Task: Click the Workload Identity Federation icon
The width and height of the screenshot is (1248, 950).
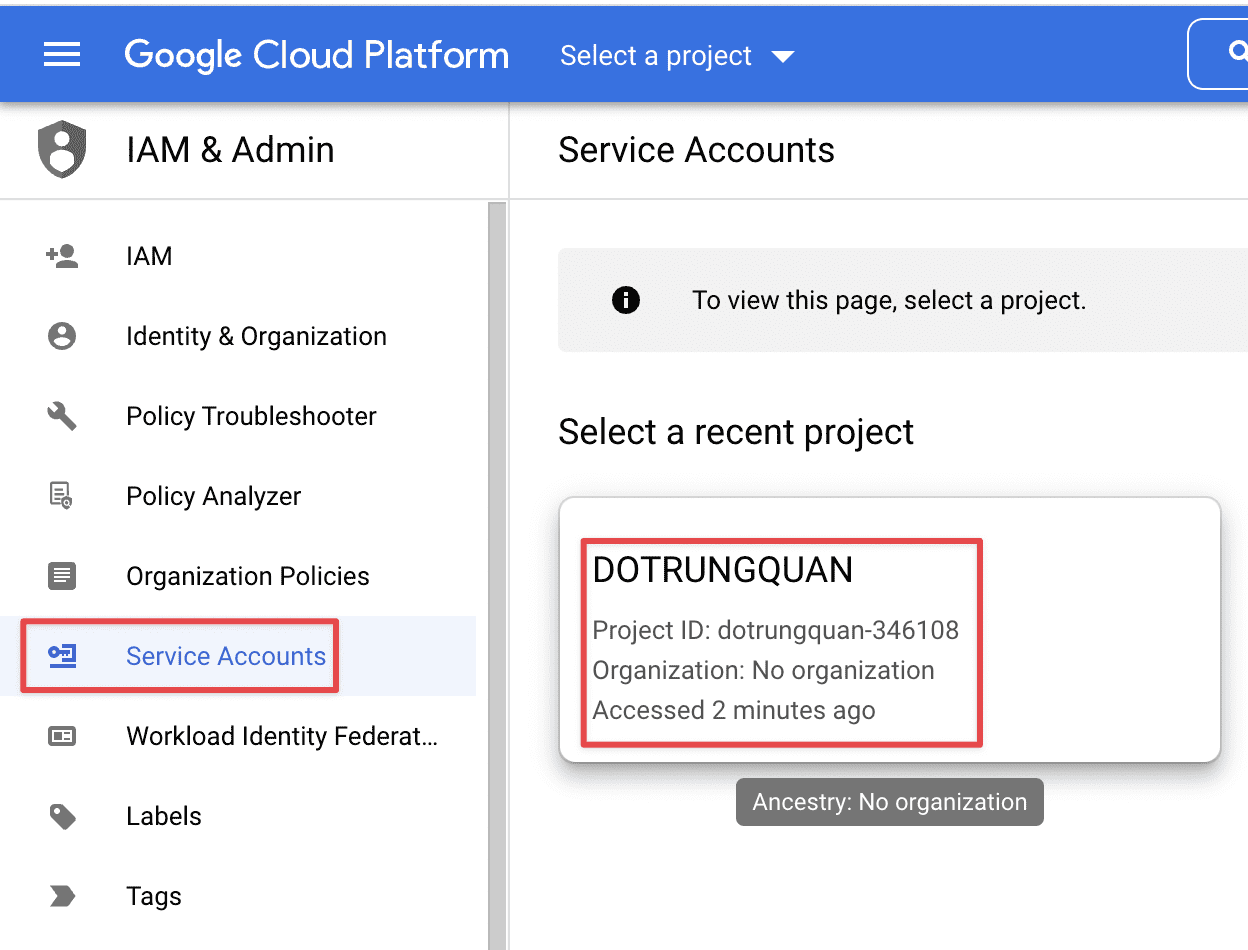Action: (x=62, y=736)
